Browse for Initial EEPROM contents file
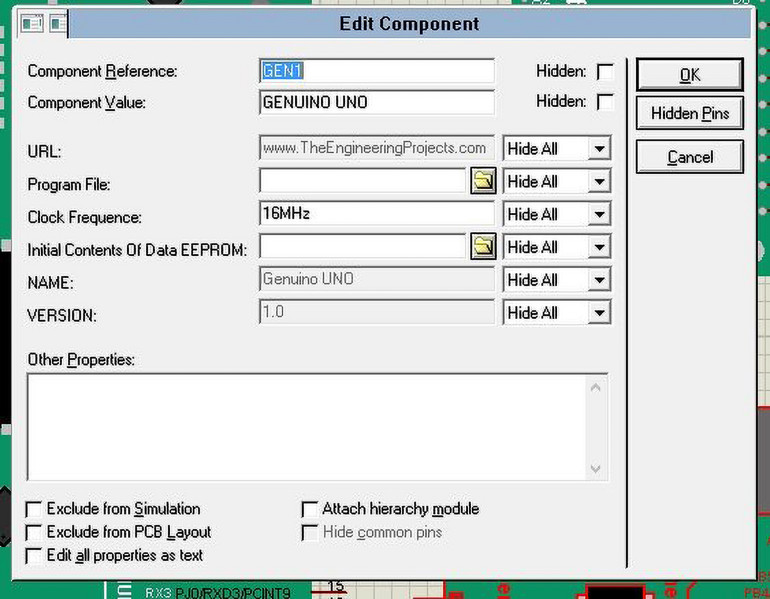This screenshot has height=599, width=770. click(483, 247)
